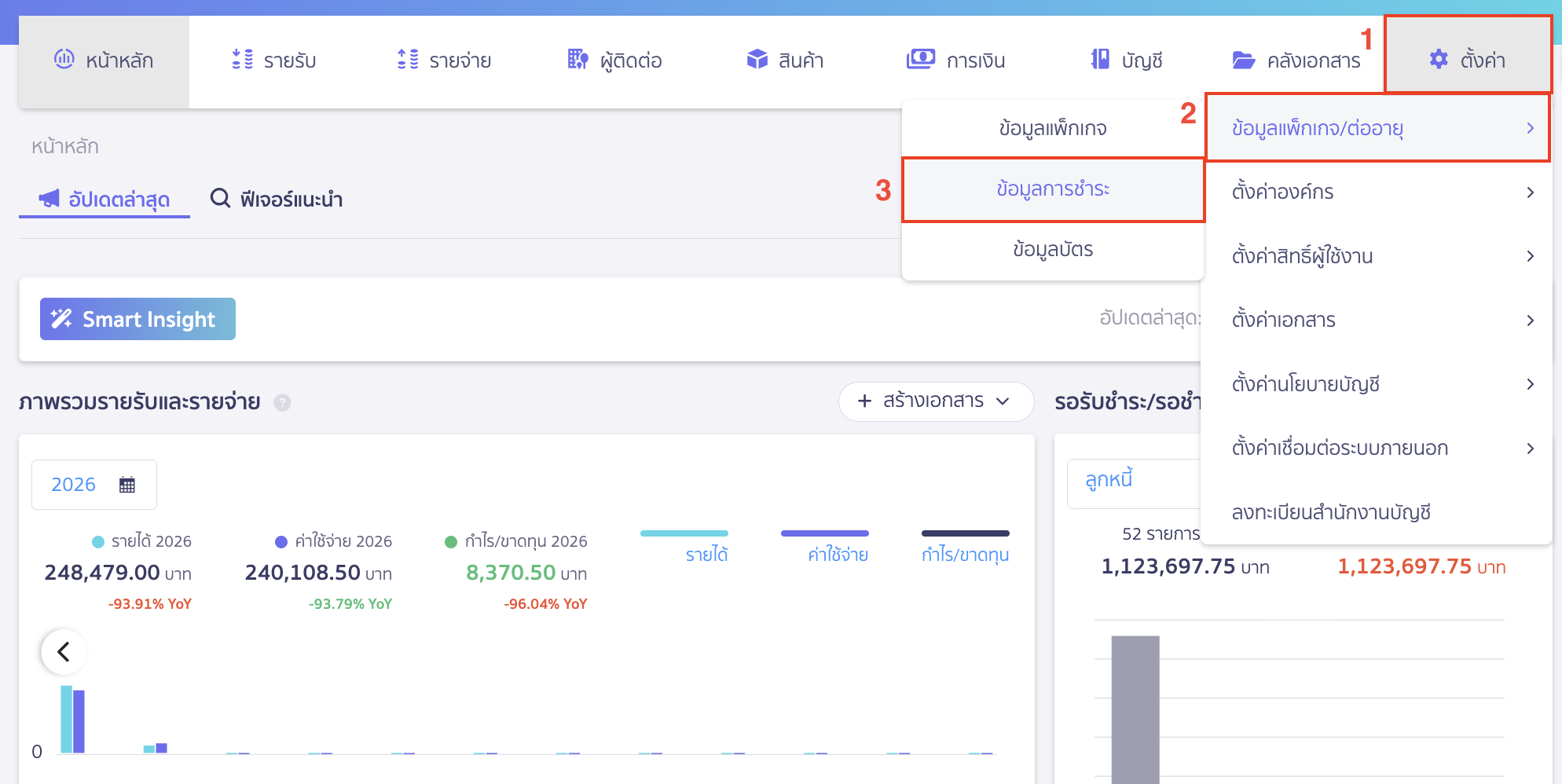
Task: Click the building icon for ผู้ติดต่อ
Action: (x=577, y=60)
